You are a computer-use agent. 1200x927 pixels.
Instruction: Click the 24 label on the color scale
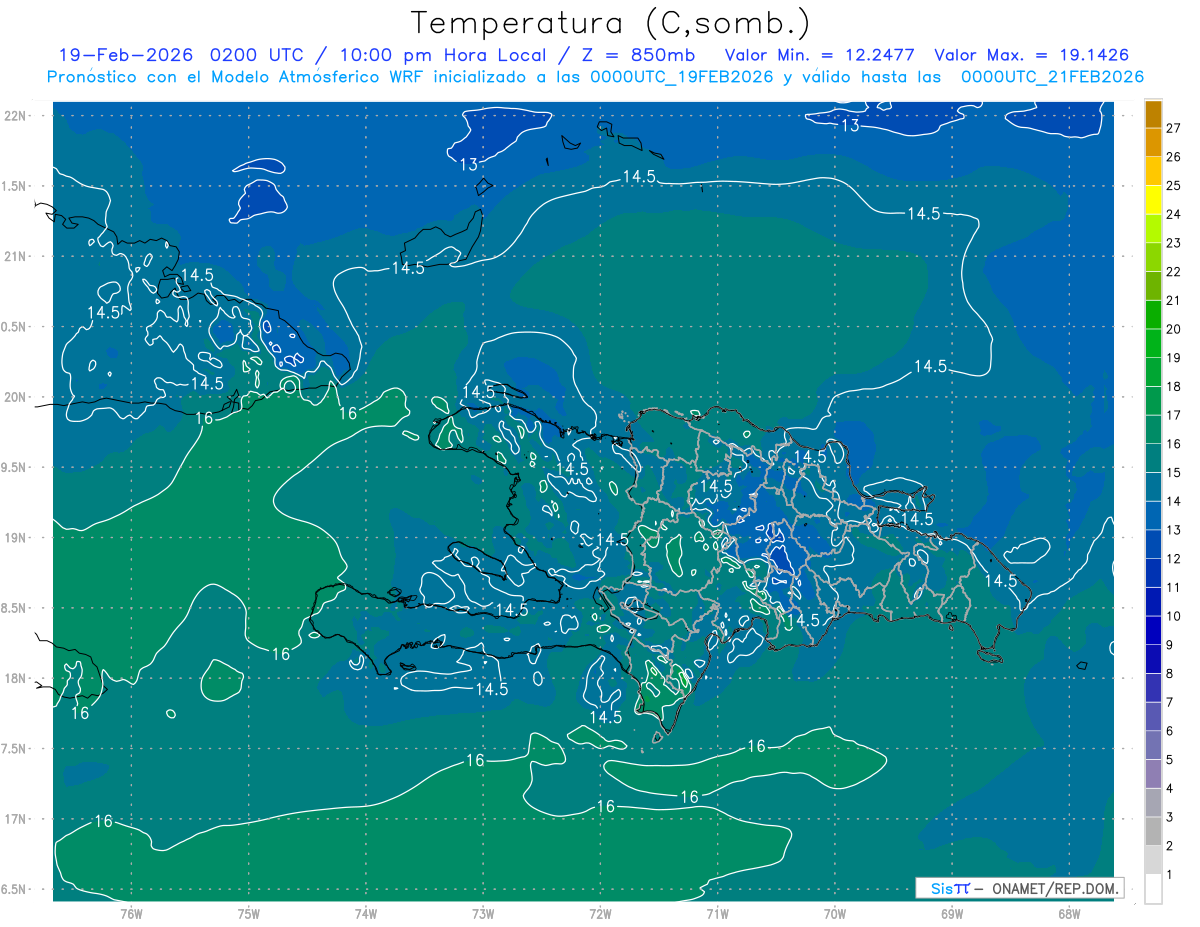coord(1173,214)
